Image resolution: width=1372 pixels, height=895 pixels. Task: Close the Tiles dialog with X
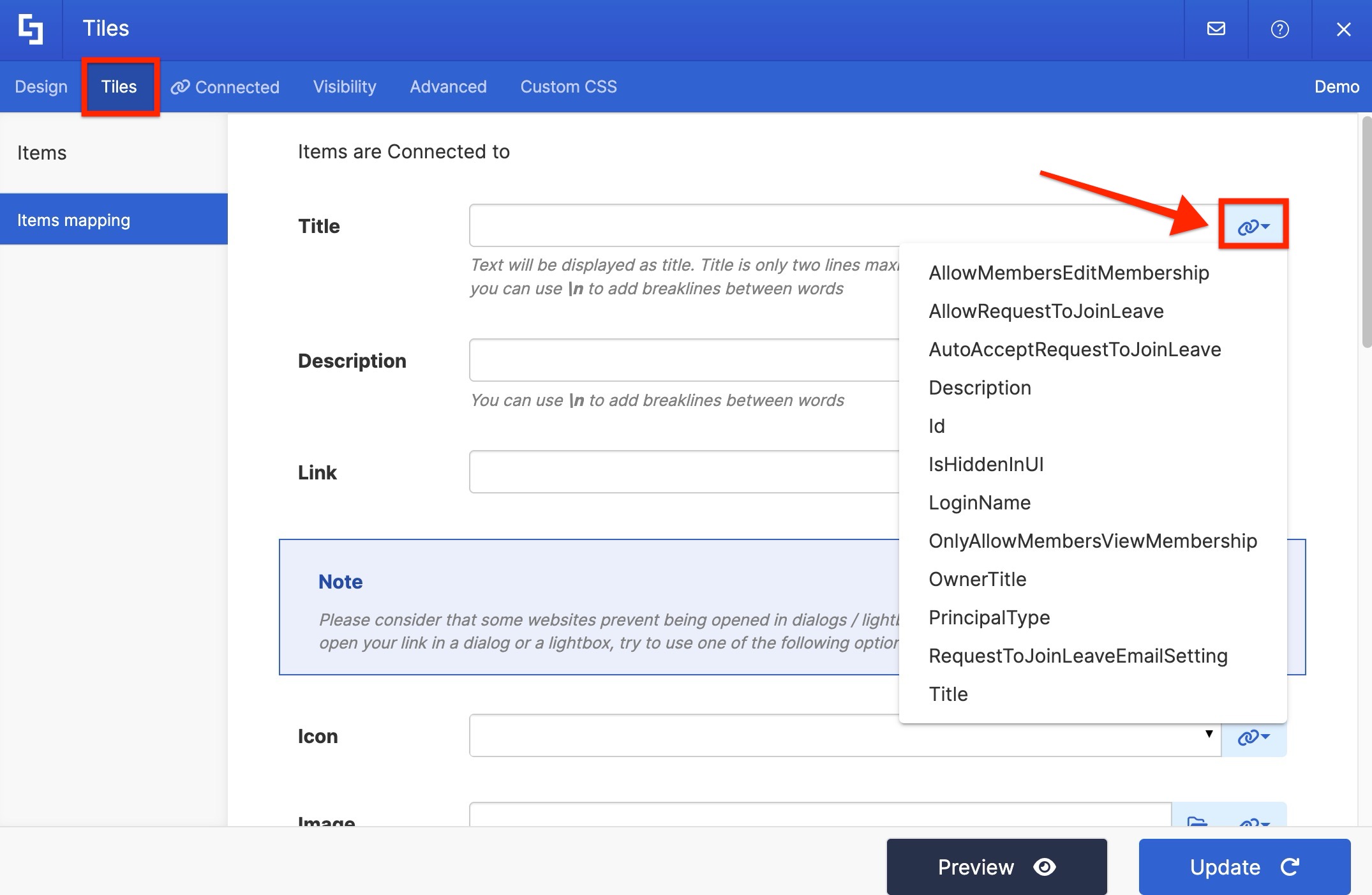click(x=1343, y=29)
